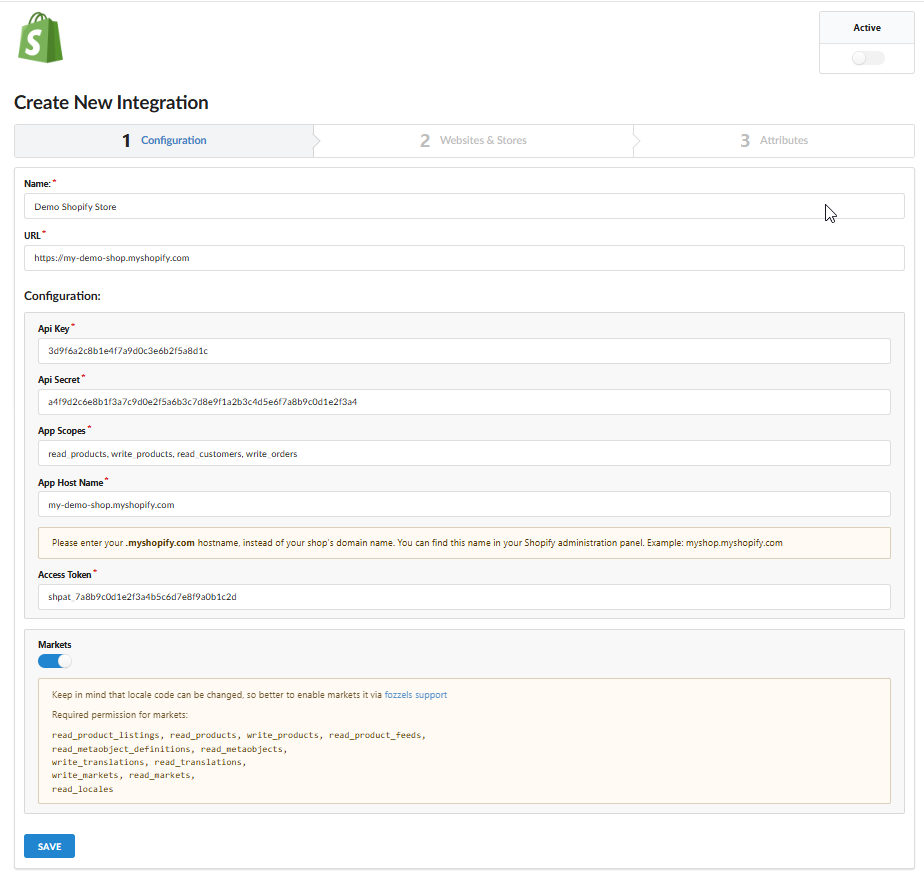Click the 'Api Secret' label
This screenshot has height=881, width=924.
click(59, 380)
